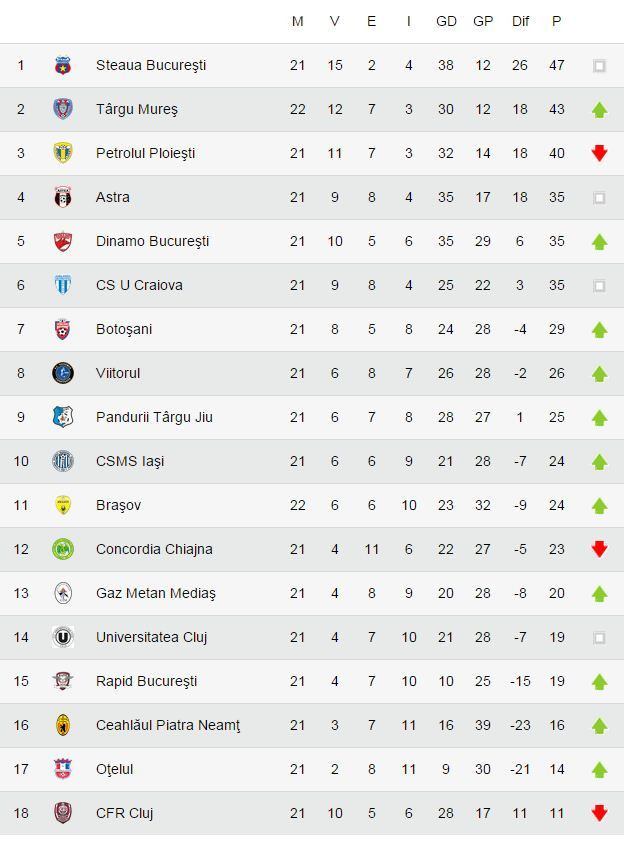631x843 pixels.
Task: Click the Astra team badge
Action: pos(63,198)
